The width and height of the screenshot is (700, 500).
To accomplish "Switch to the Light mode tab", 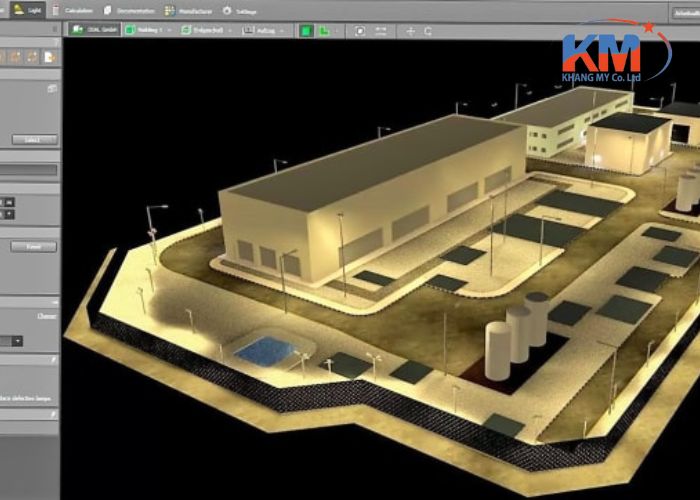I will 26,10.
